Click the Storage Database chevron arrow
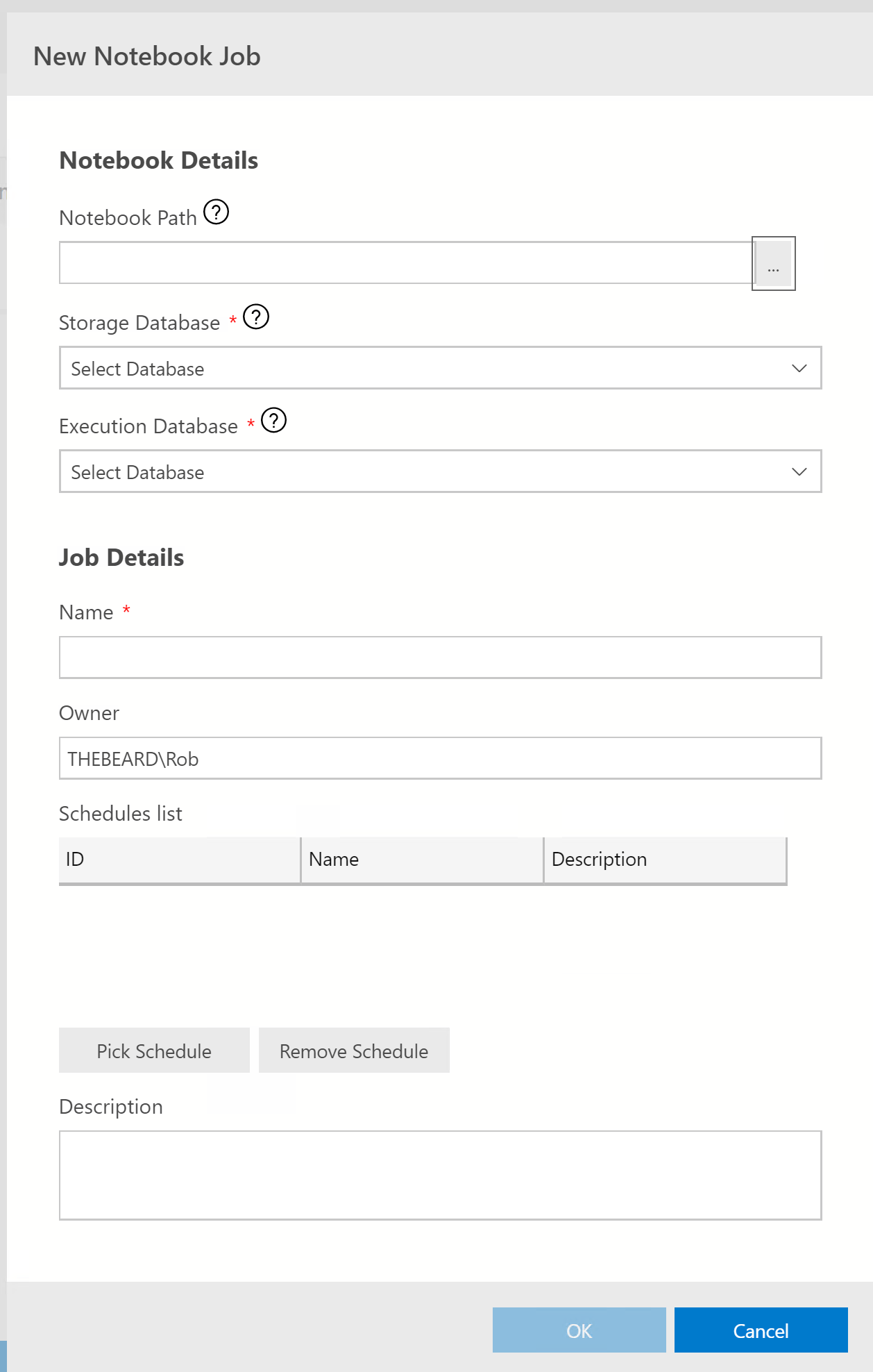The width and height of the screenshot is (873, 1372). pos(799,368)
